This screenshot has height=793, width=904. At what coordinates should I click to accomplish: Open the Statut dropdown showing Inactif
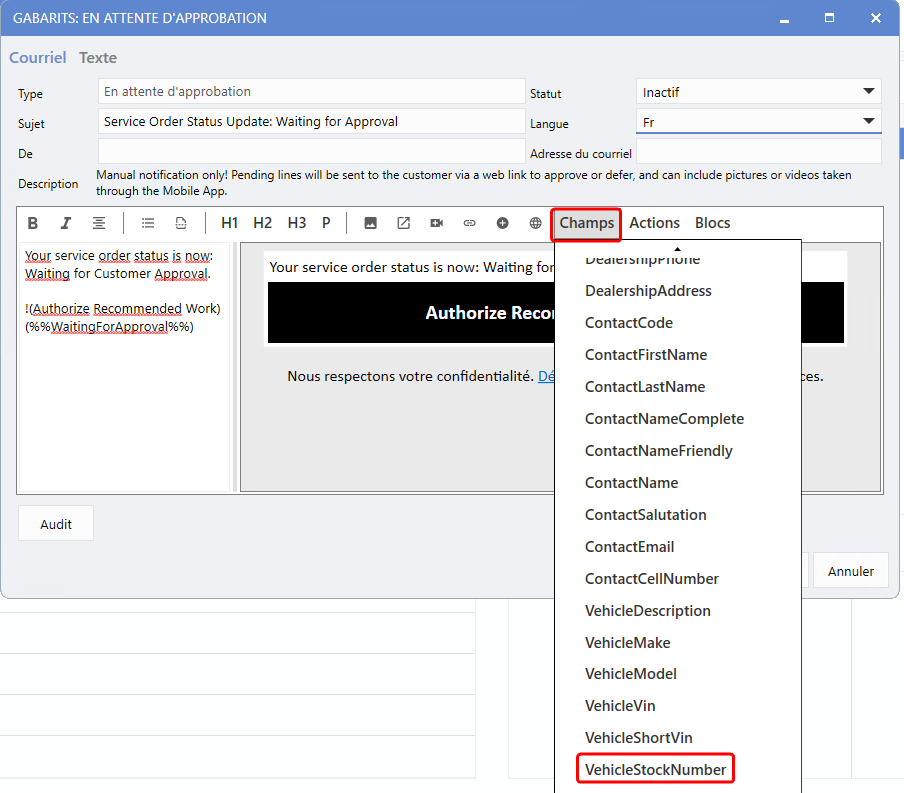758,92
